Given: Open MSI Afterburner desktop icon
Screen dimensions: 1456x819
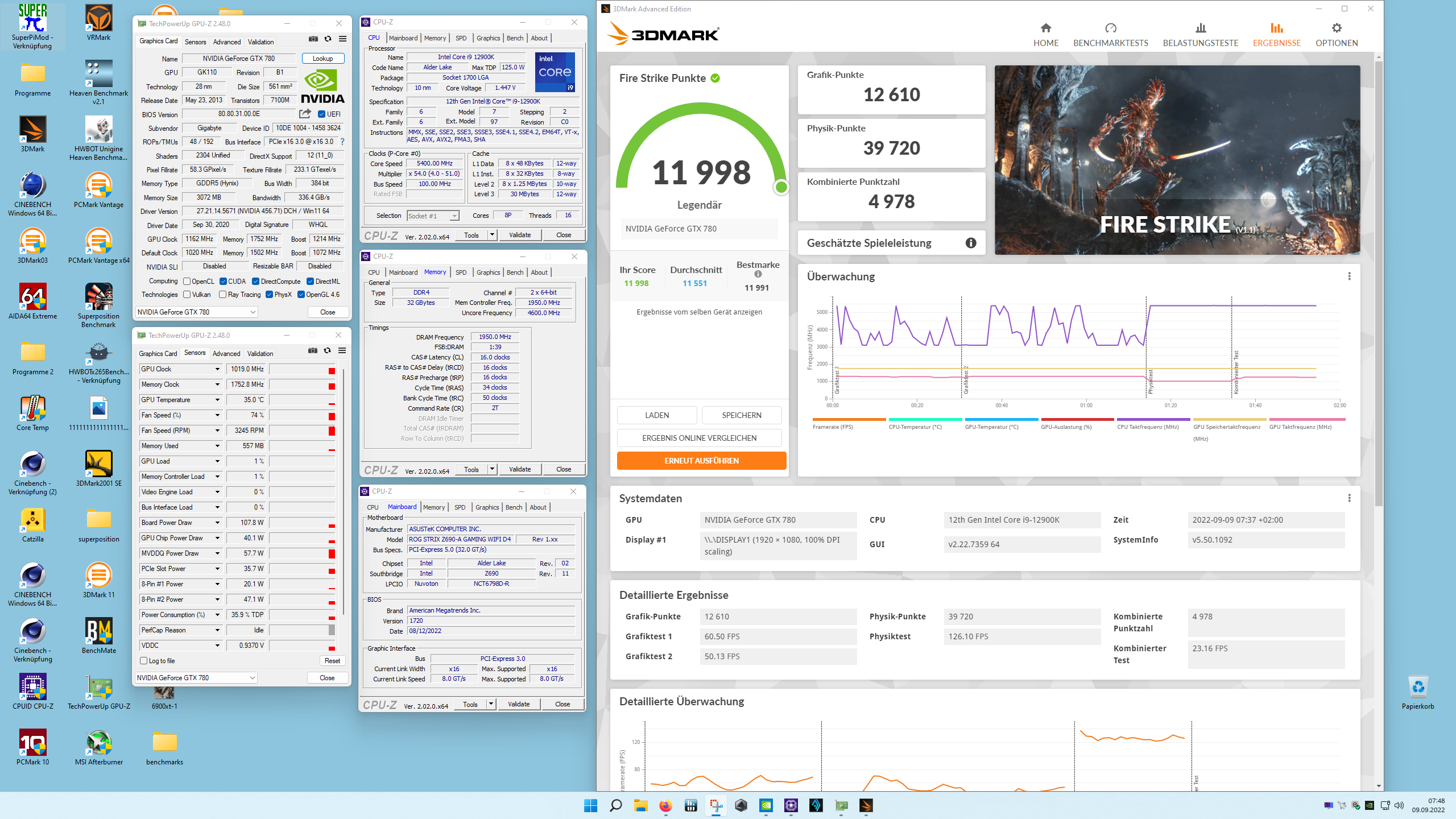Looking at the screenshot, I should [99, 747].
